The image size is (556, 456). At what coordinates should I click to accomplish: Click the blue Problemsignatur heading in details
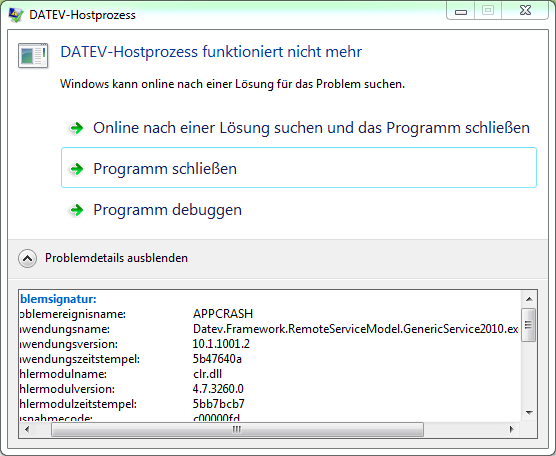(58, 299)
